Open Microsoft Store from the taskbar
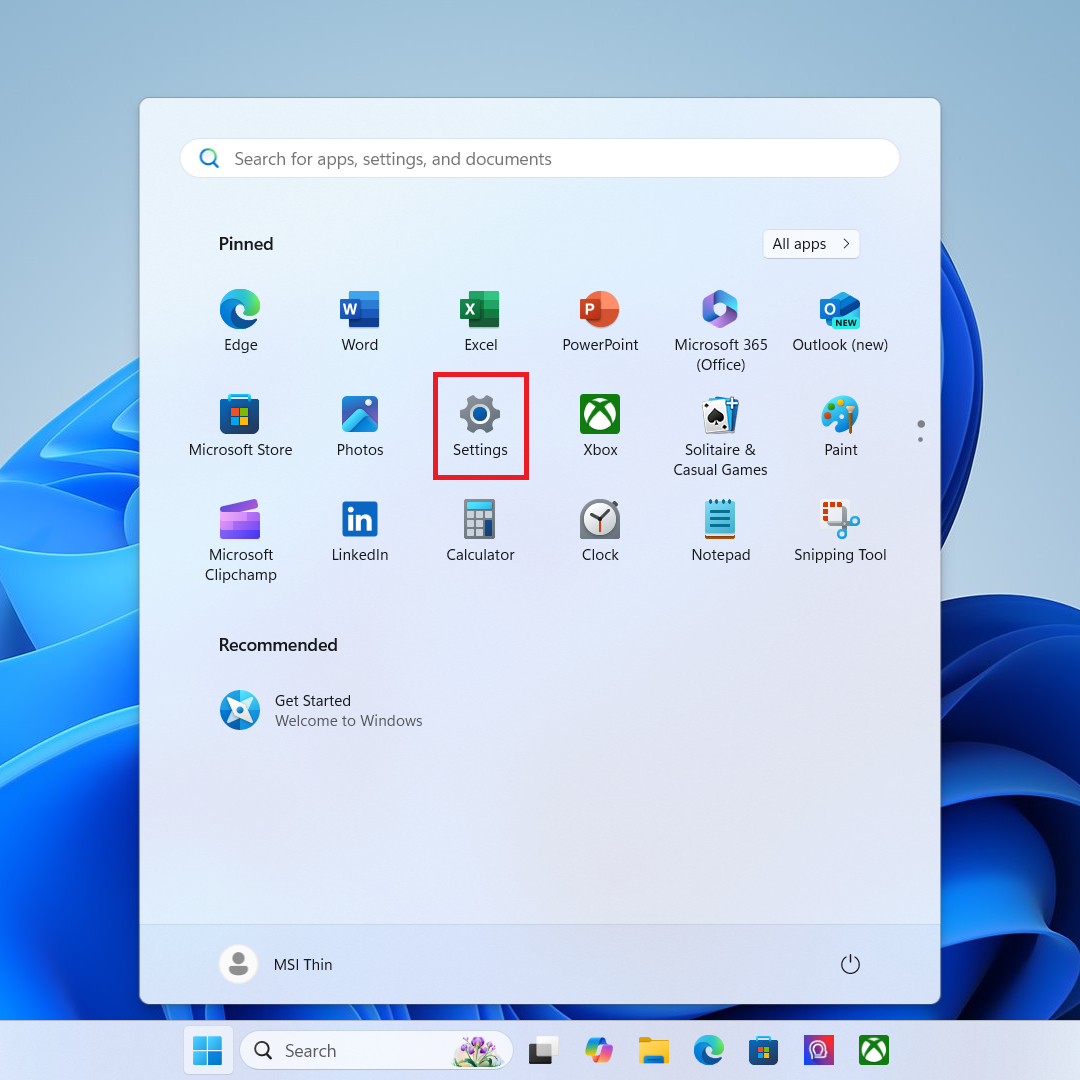 (x=763, y=1050)
